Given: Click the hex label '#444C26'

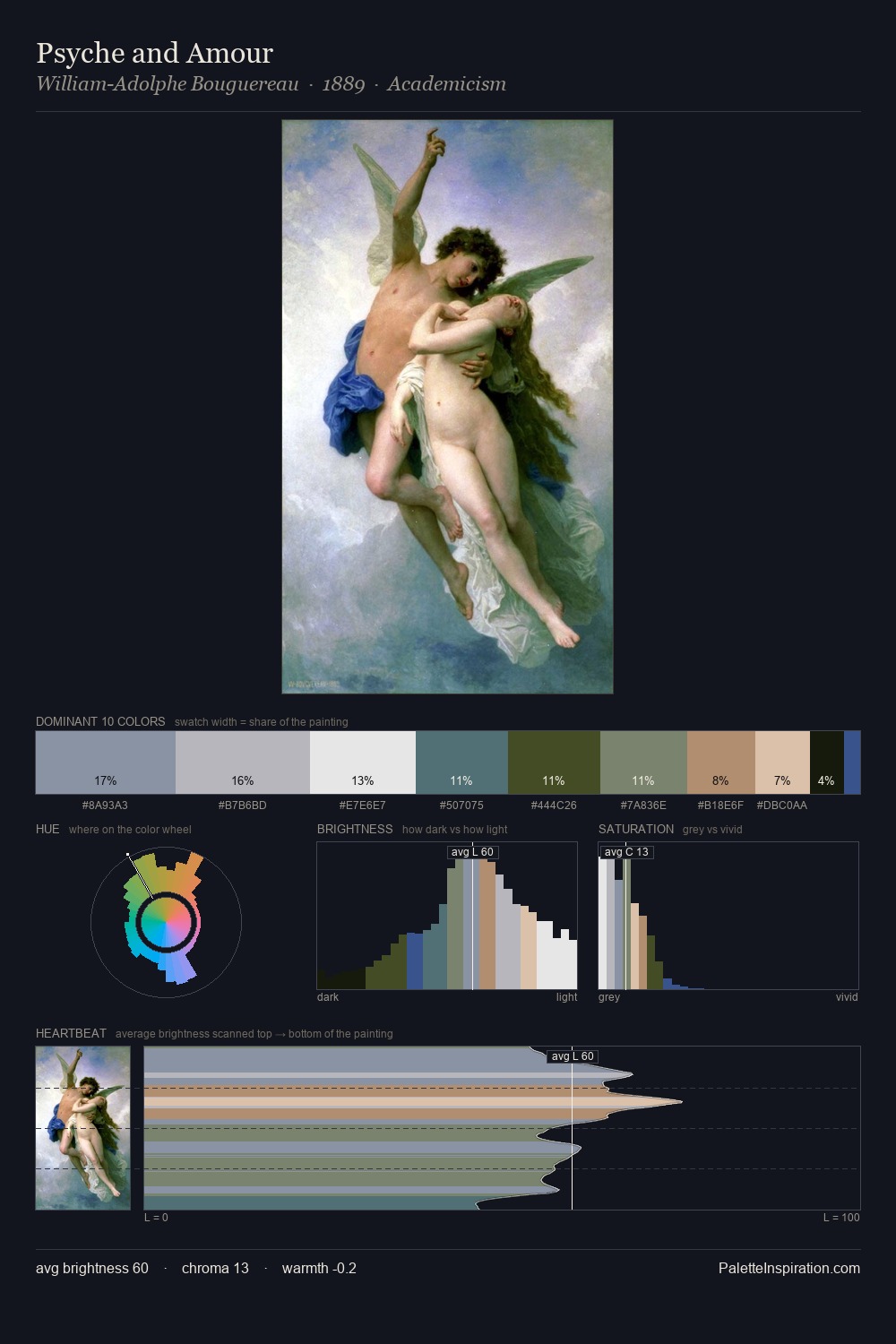Looking at the screenshot, I should [x=554, y=806].
